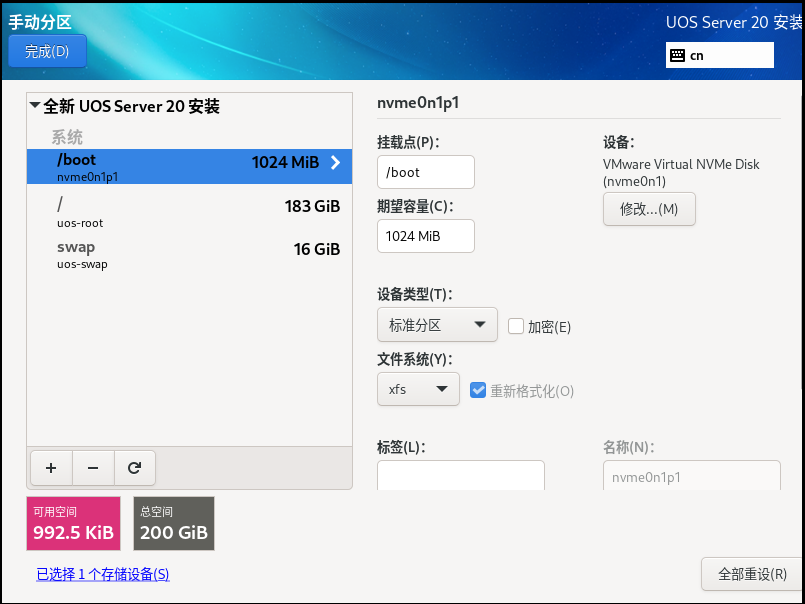Image resolution: width=805 pixels, height=604 pixels.
Task: Click the 16 GiB swap size value
Action: click(x=317, y=250)
